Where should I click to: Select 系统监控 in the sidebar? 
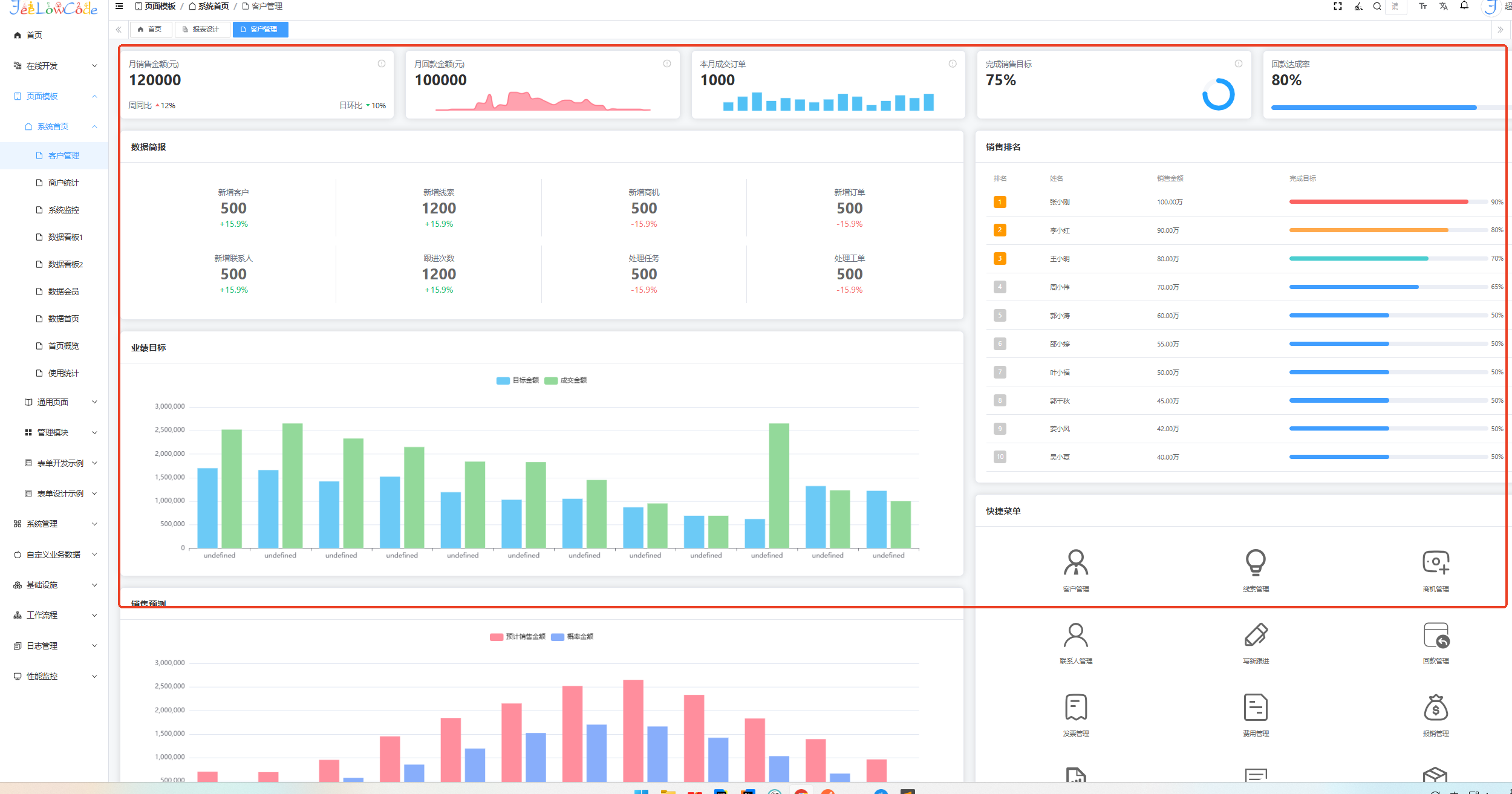64,210
